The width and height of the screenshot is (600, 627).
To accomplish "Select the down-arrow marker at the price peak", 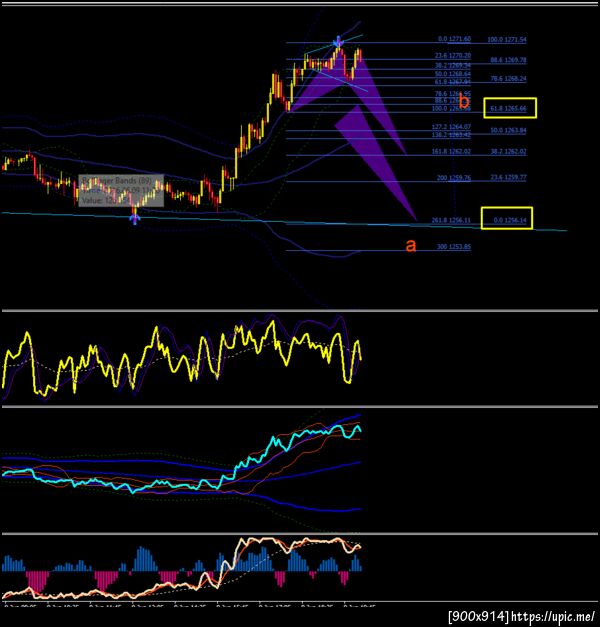I will click(339, 41).
